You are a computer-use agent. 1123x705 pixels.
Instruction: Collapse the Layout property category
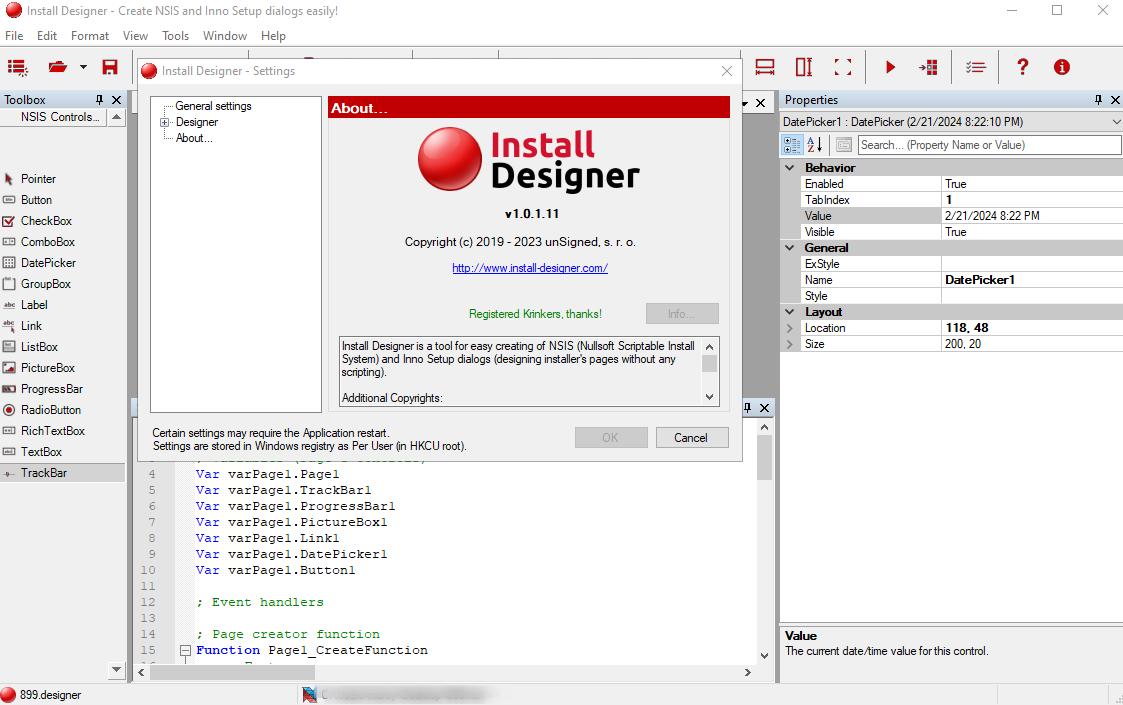789,312
